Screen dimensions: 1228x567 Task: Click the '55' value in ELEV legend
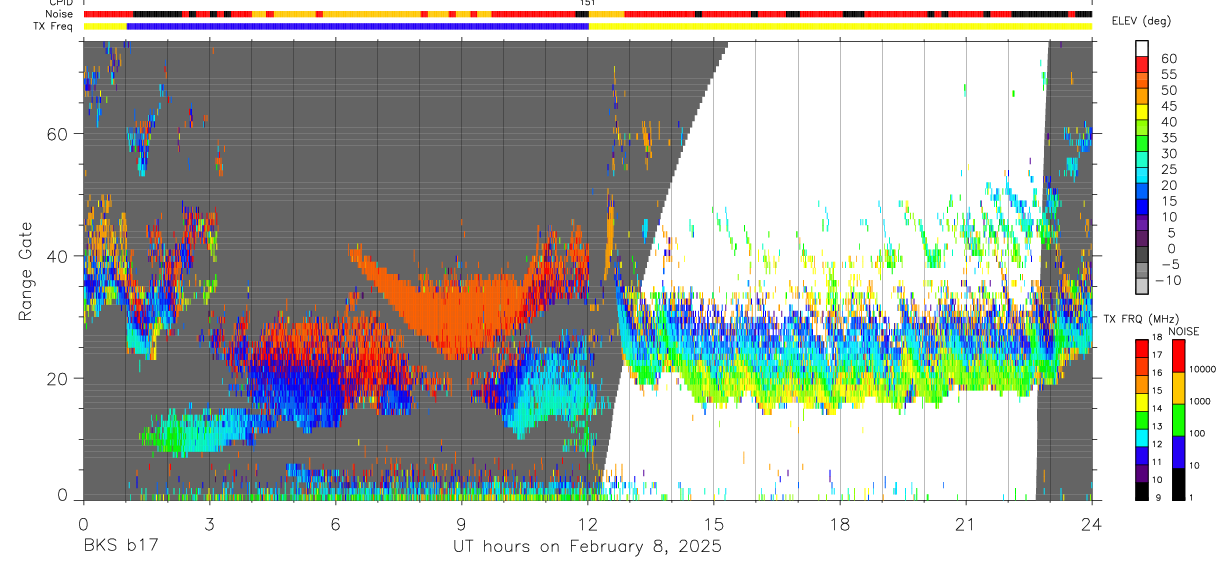1169,75
